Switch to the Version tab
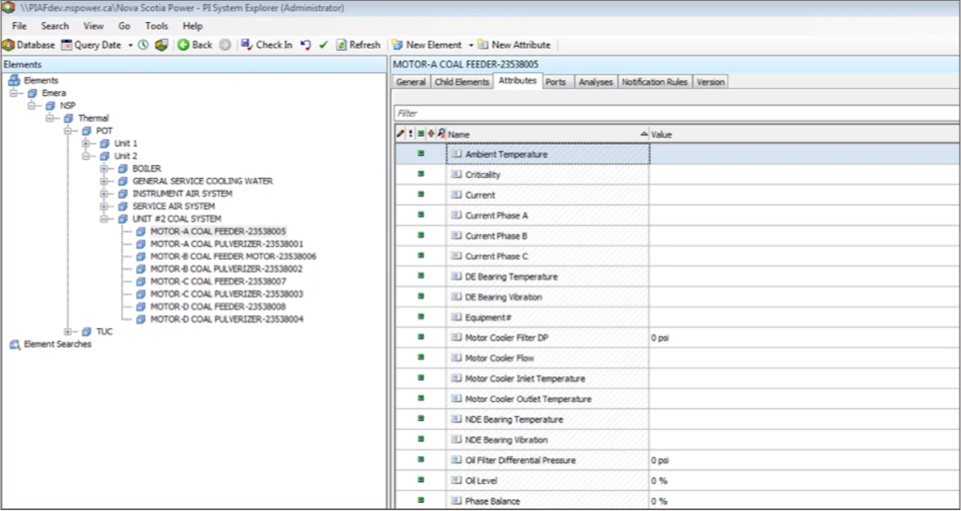Screen dimensions: 961x511 710,82
